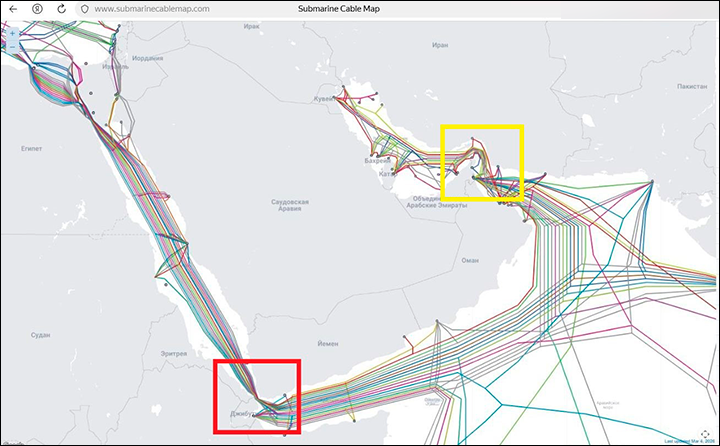The image size is (720, 446).
Task: Click the site security shield icon
Action: [x=84, y=8]
